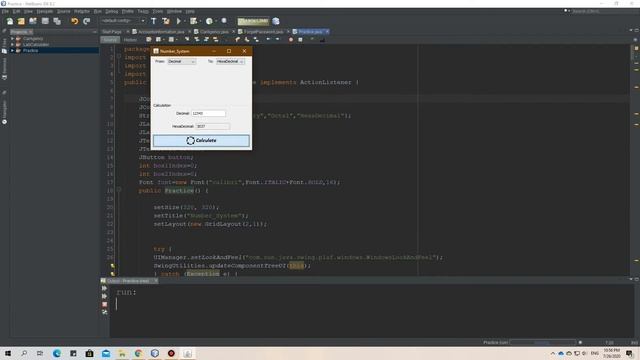640x360 pixels.
Task: Expand the Practice project node
Action: point(13,51)
